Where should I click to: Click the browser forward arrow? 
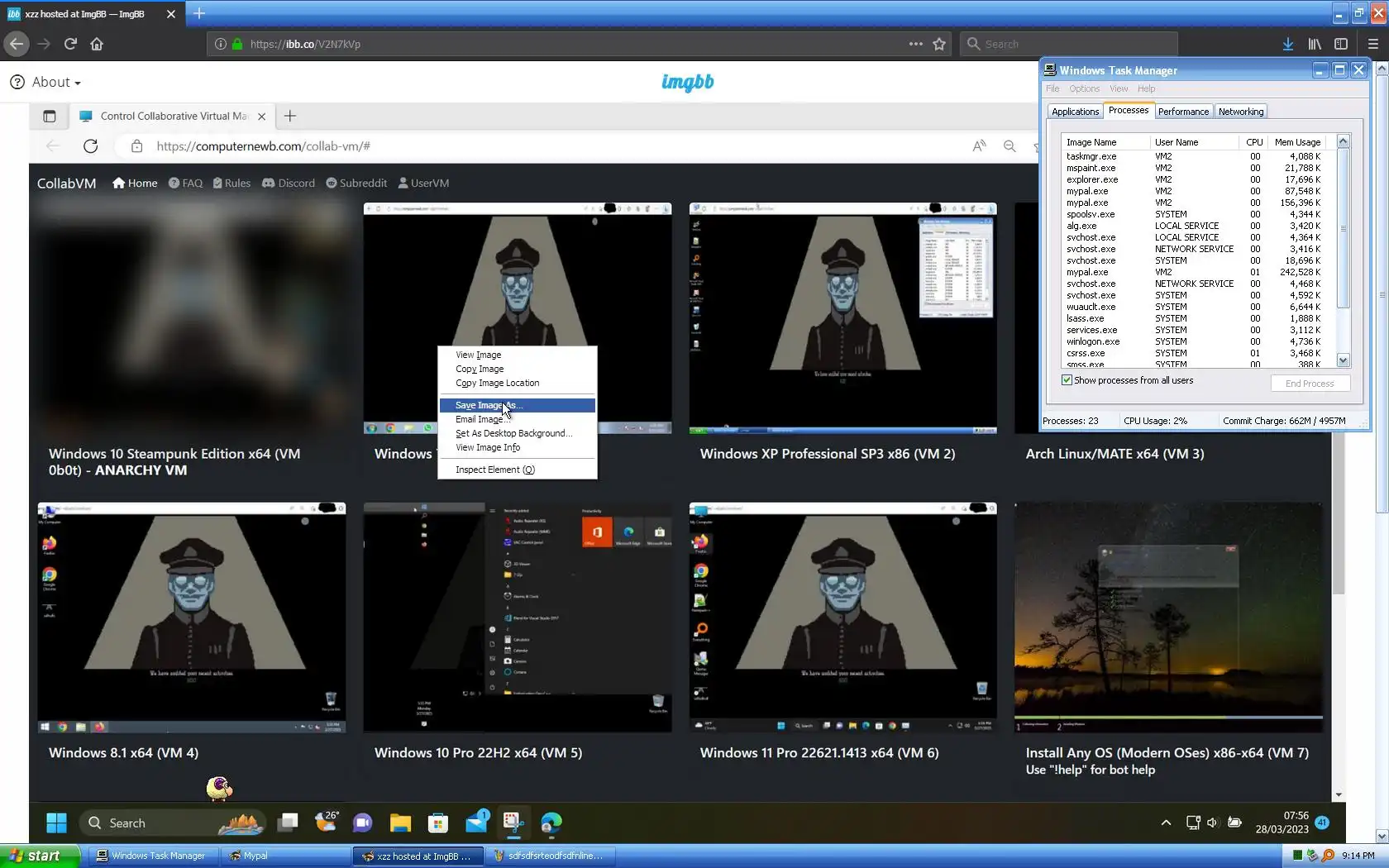pyautogui.click(x=44, y=44)
